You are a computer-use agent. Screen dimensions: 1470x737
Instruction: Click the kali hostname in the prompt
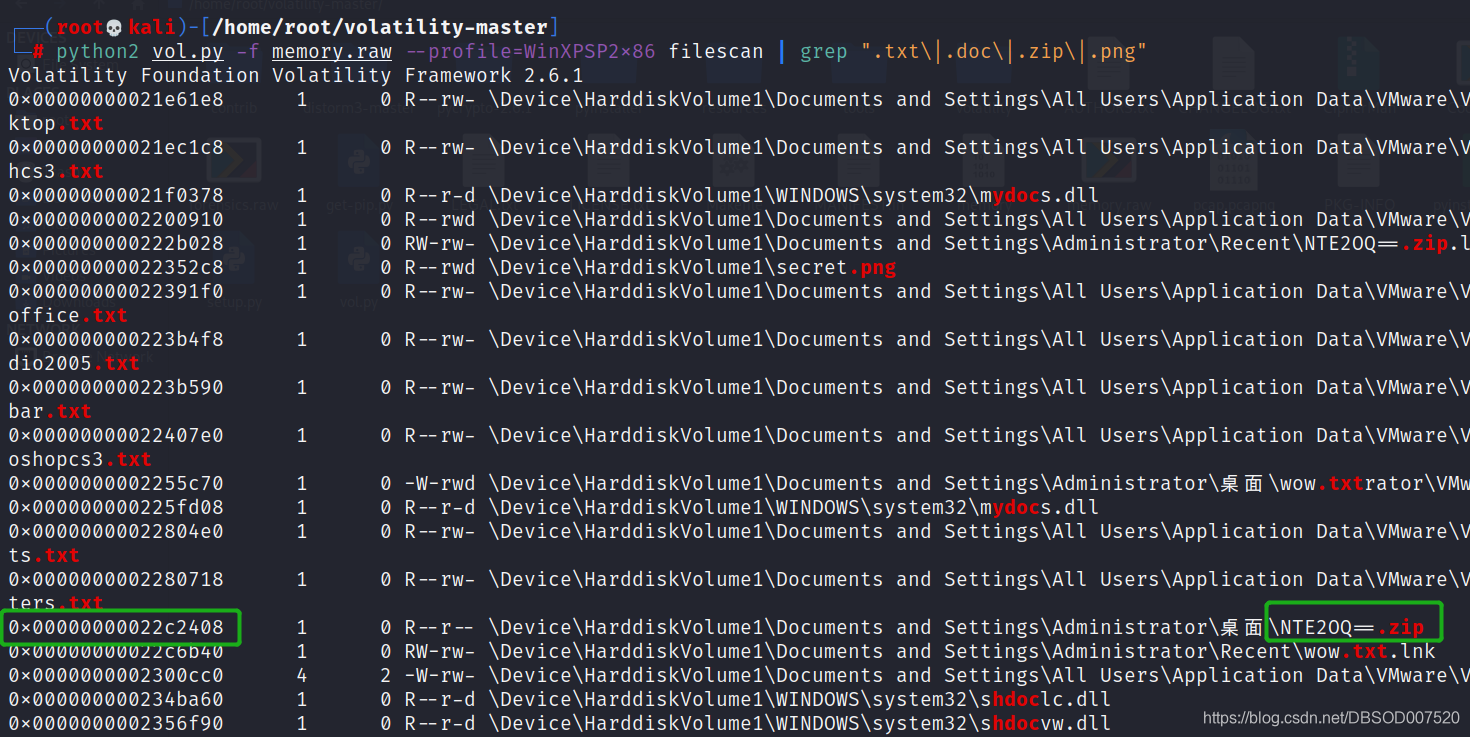point(151,27)
